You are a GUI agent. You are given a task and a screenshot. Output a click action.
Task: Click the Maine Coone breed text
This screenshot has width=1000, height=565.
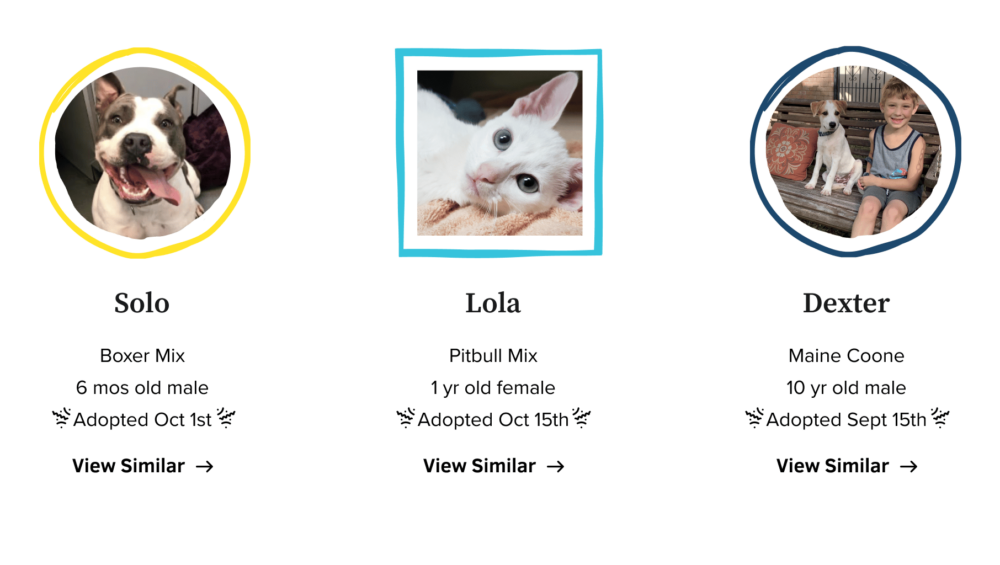tap(846, 356)
